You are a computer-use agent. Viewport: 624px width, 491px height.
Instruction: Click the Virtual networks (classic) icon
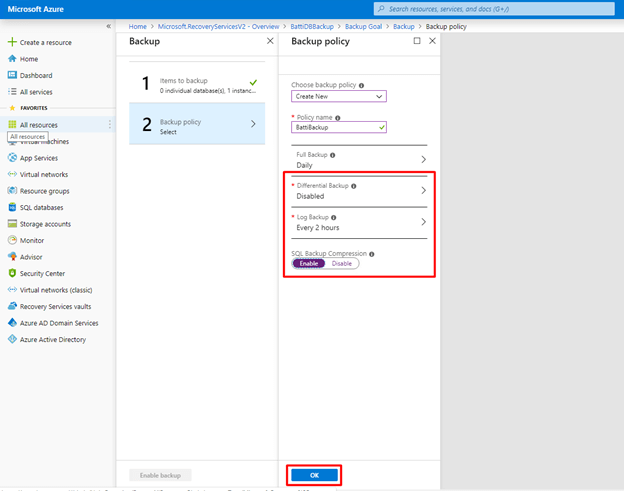coord(12,290)
